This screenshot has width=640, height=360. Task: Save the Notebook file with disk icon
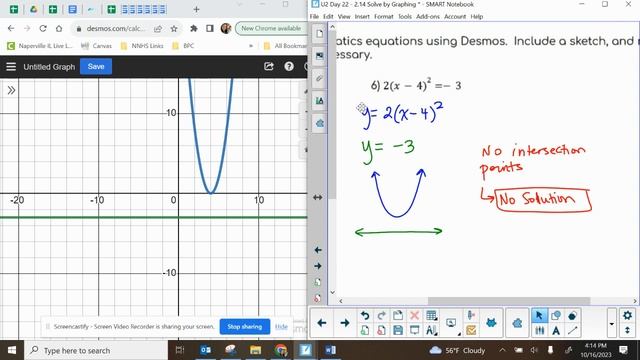click(x=398, y=330)
